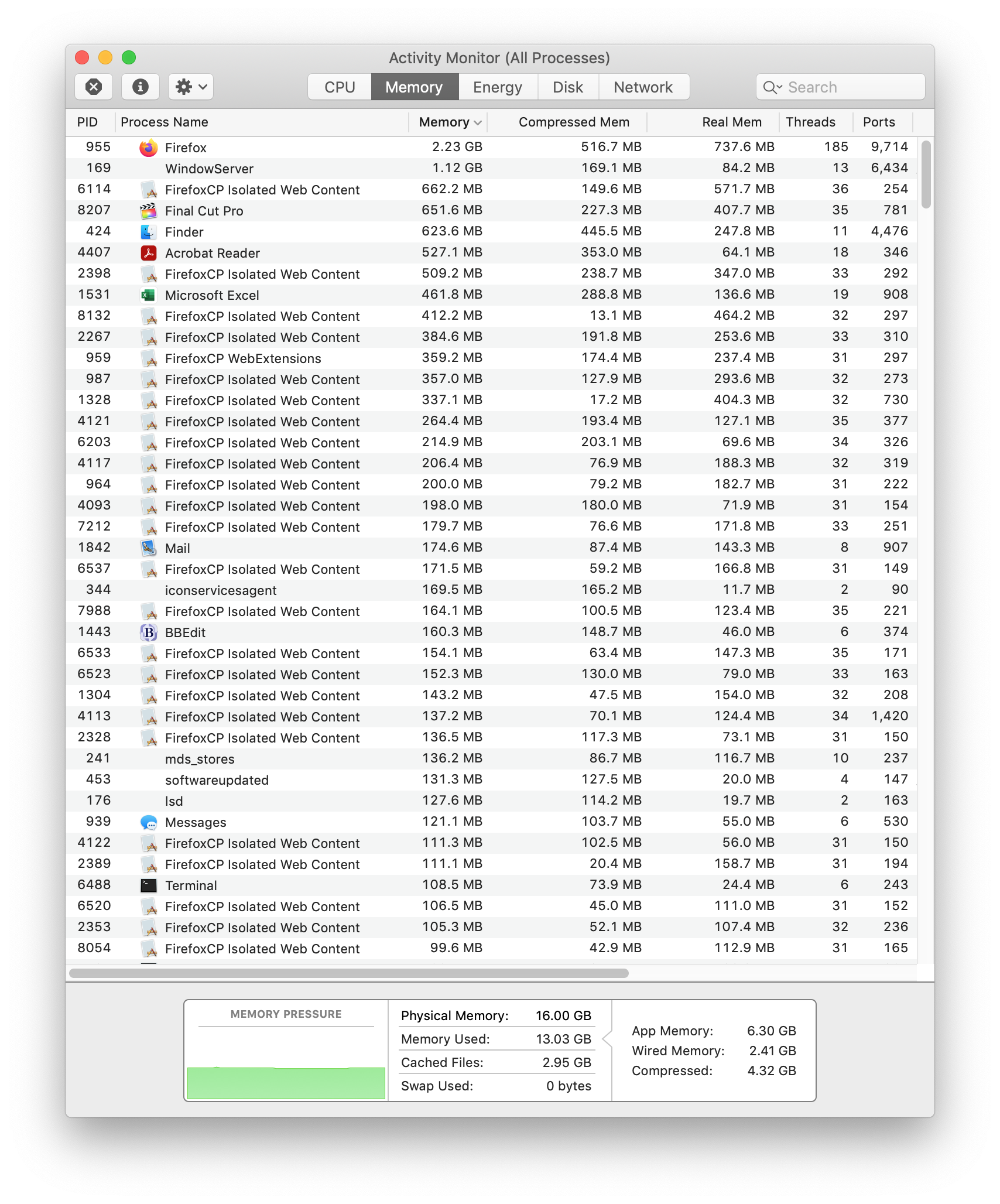The width and height of the screenshot is (1000, 1204).
Task: Select the Memory tab
Action: coord(414,87)
